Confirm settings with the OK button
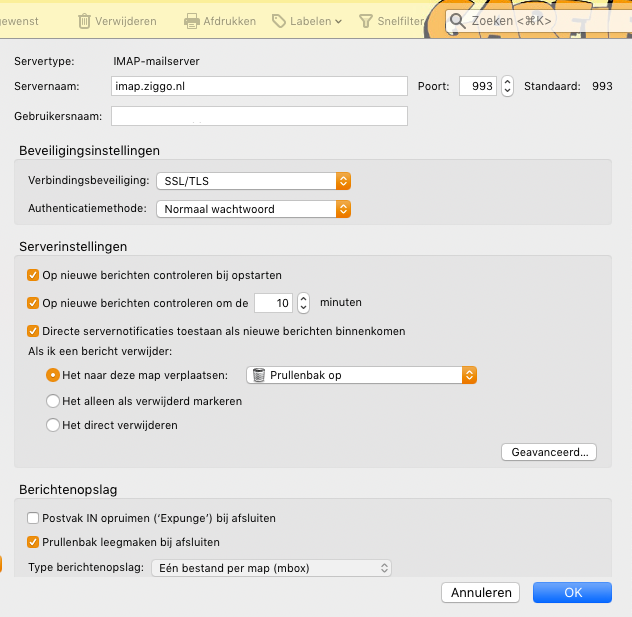 572,592
